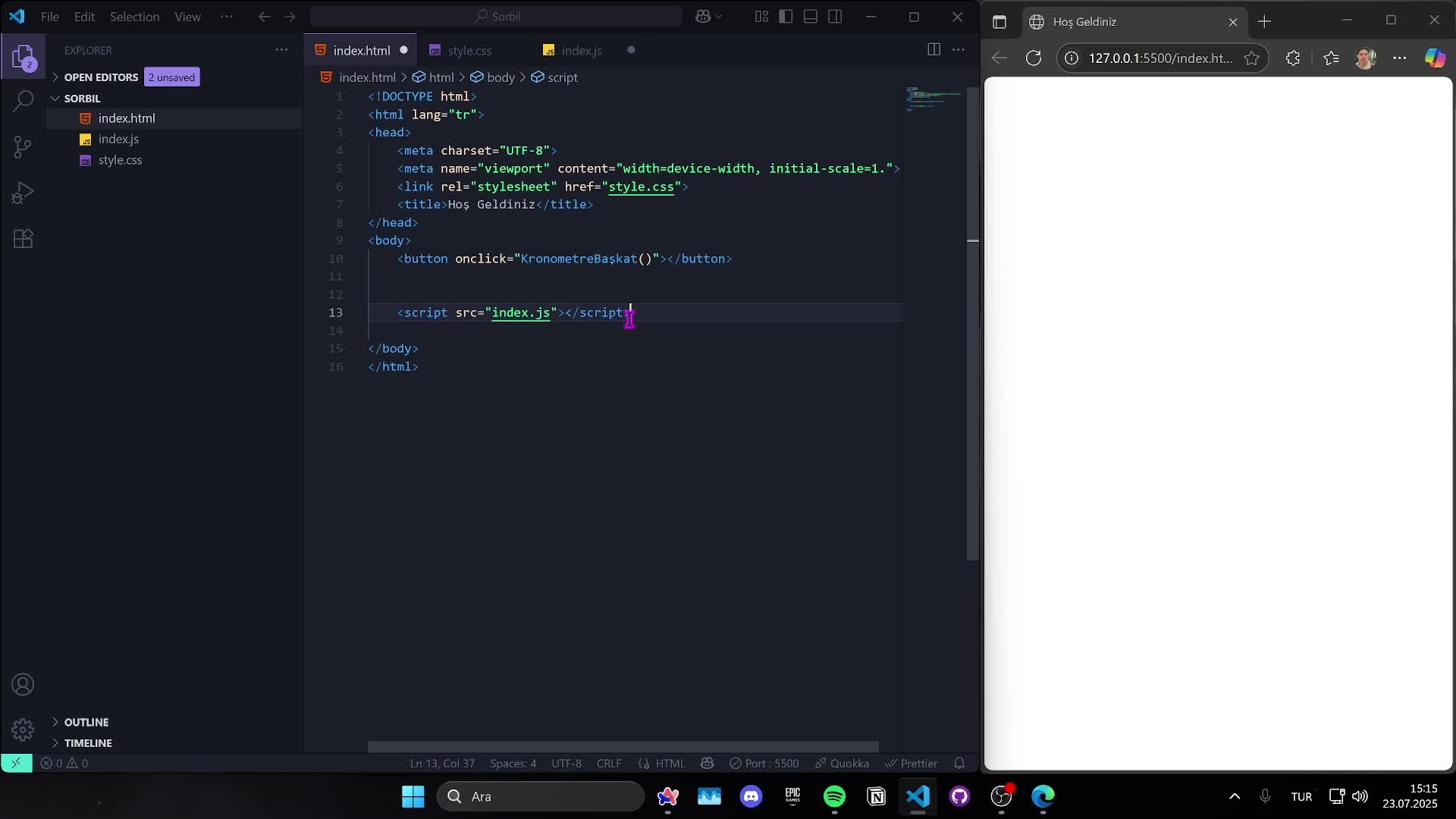This screenshot has width=1456, height=819.
Task: Open the notifications bell in status bar
Action: (x=959, y=763)
